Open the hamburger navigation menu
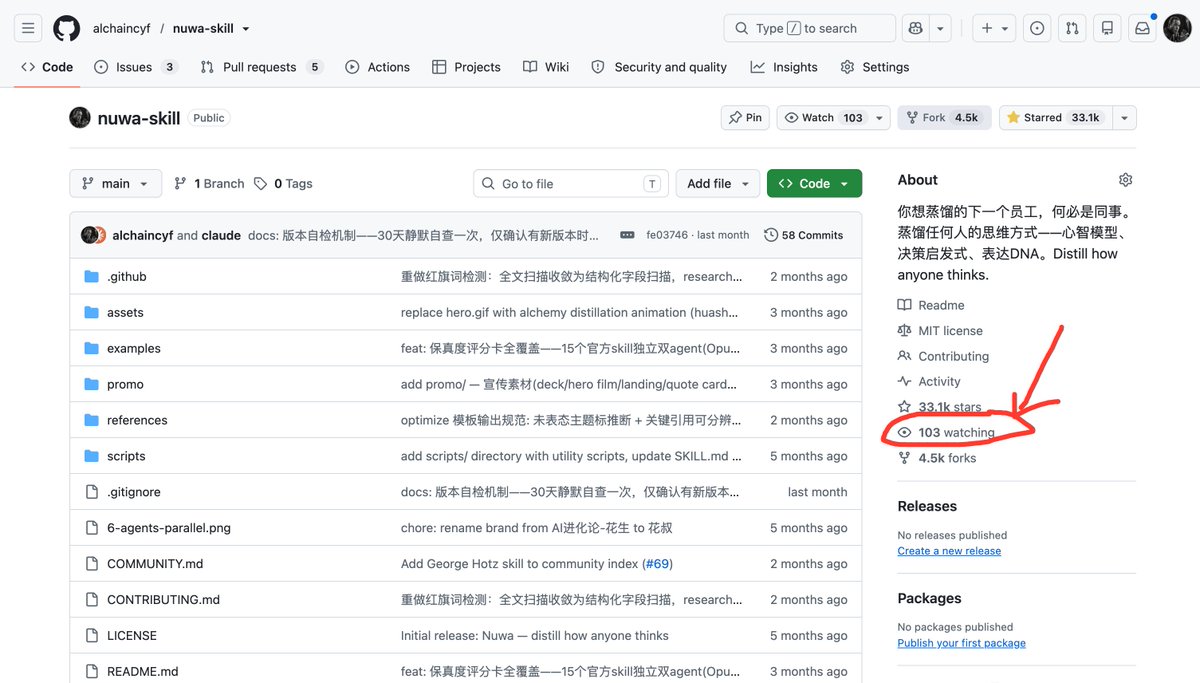 point(28,28)
